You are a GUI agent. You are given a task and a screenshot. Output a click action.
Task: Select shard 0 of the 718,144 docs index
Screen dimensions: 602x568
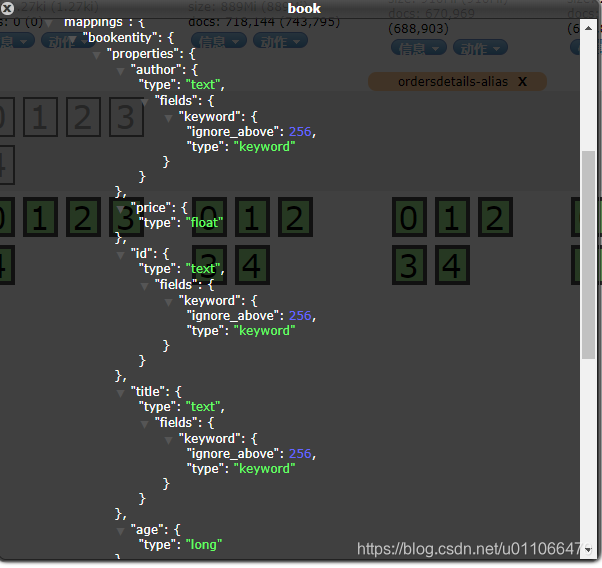[209, 217]
